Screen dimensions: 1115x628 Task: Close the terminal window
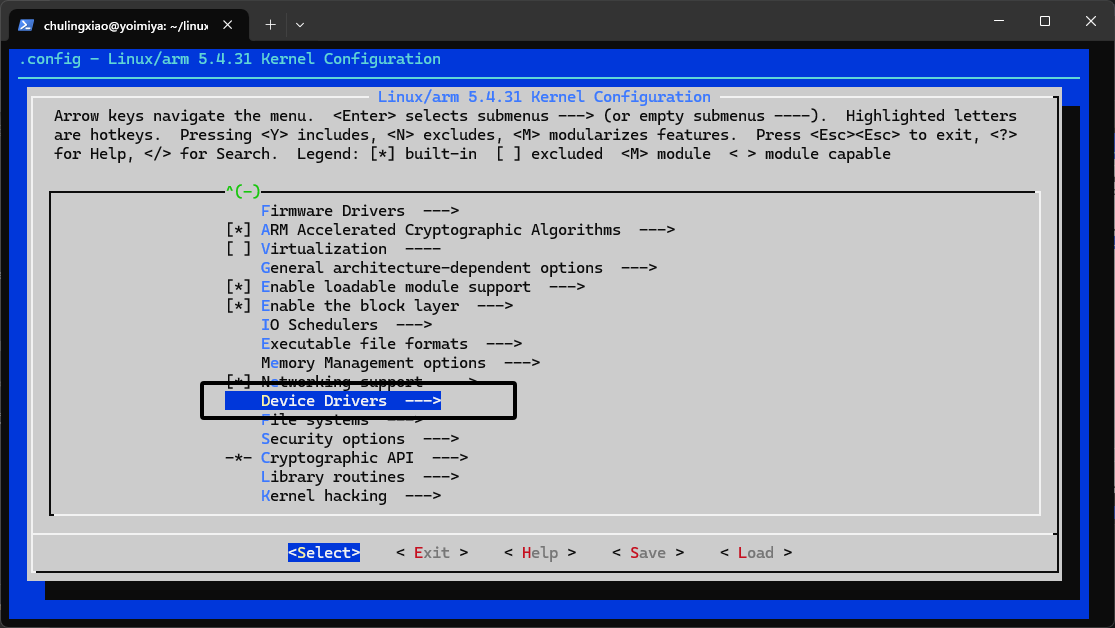(1091, 21)
